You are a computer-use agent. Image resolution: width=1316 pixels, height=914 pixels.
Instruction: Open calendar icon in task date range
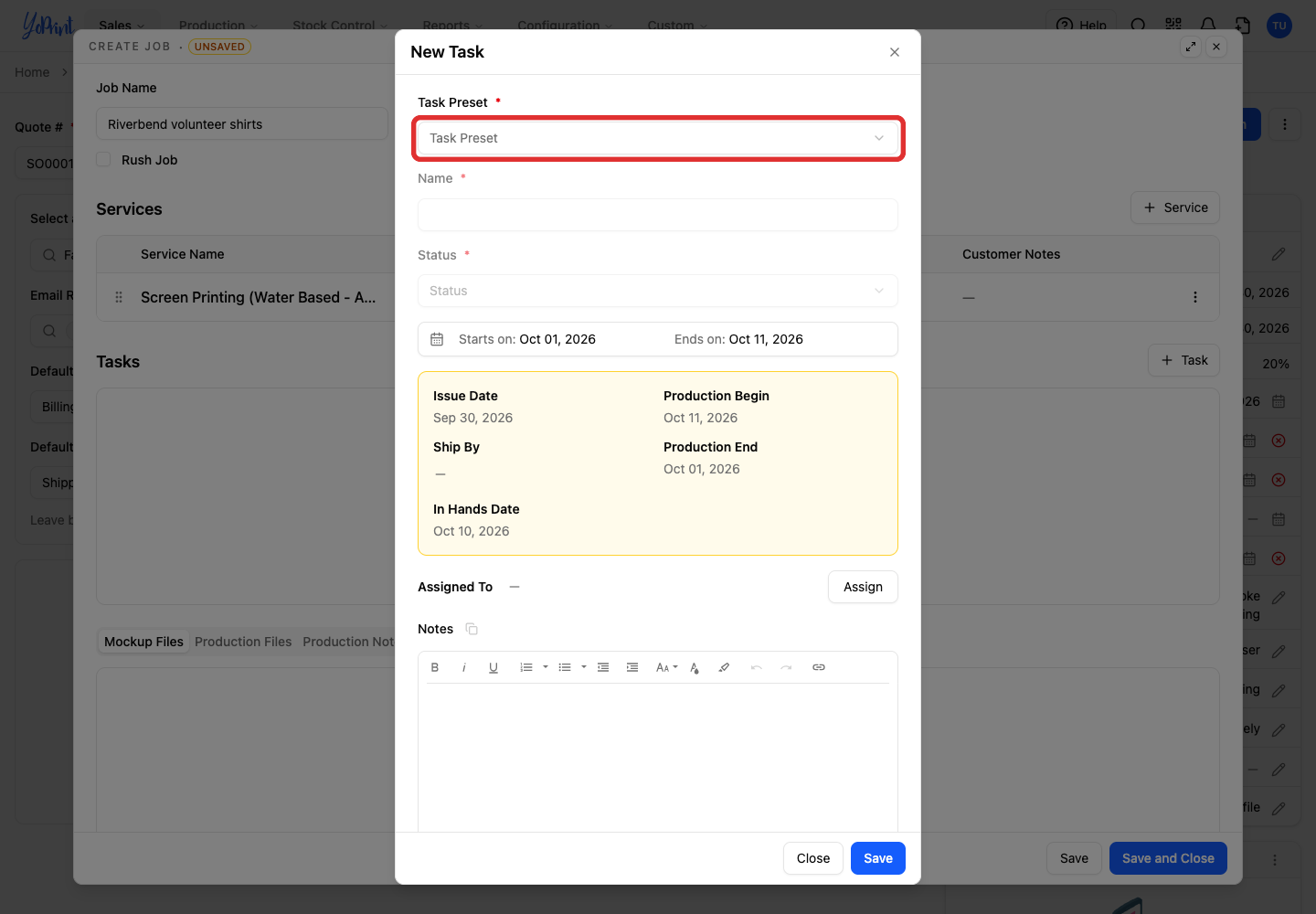(437, 339)
